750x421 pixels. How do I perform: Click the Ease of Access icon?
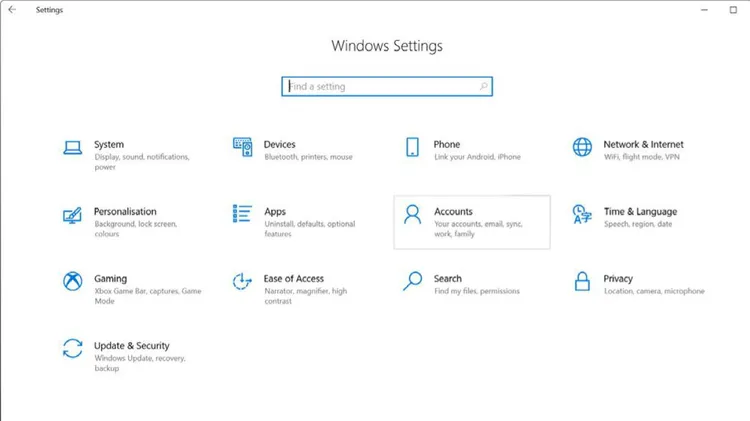pyautogui.click(x=242, y=281)
